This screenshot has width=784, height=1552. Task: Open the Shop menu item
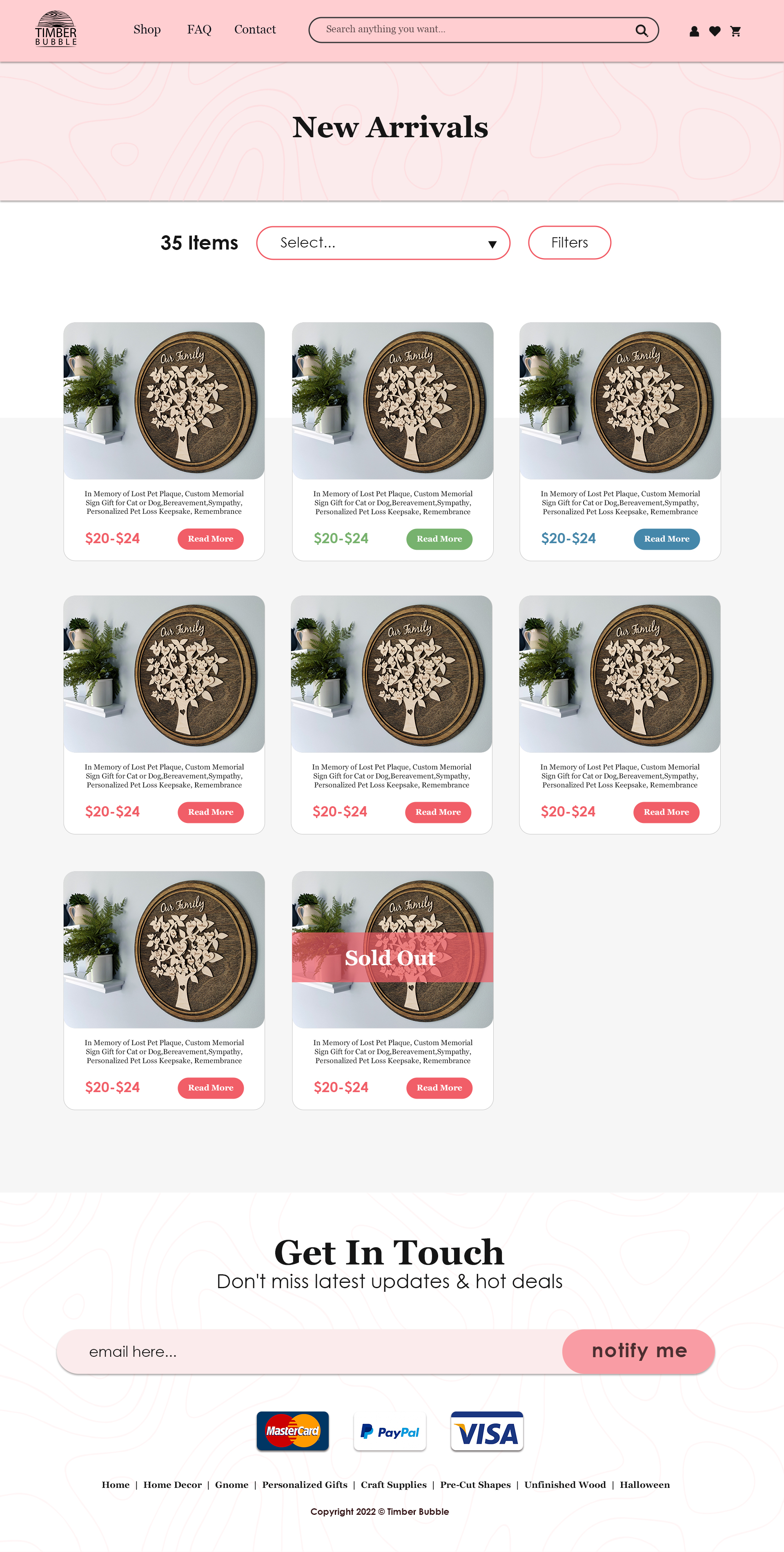147,29
